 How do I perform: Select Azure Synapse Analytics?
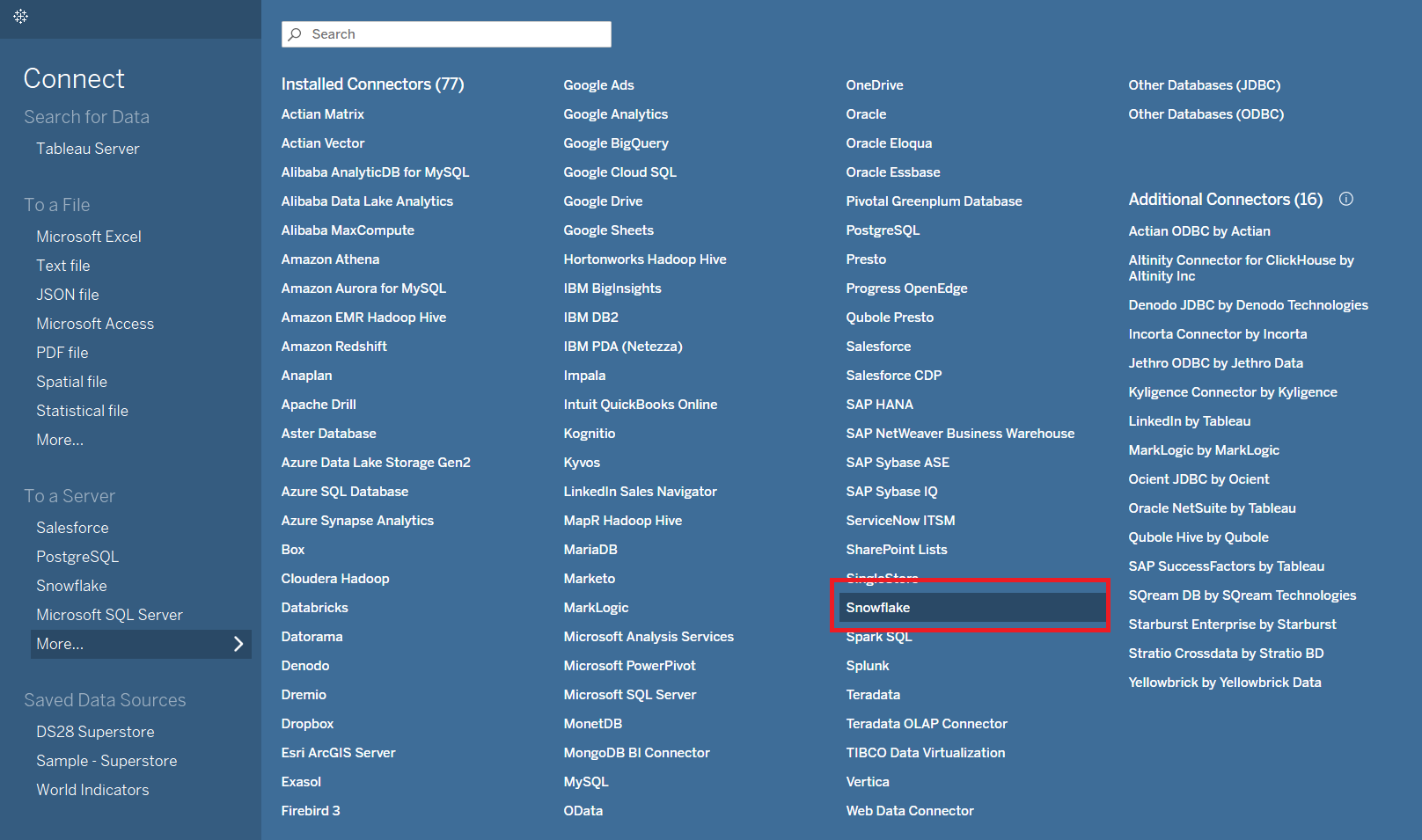[x=357, y=521]
